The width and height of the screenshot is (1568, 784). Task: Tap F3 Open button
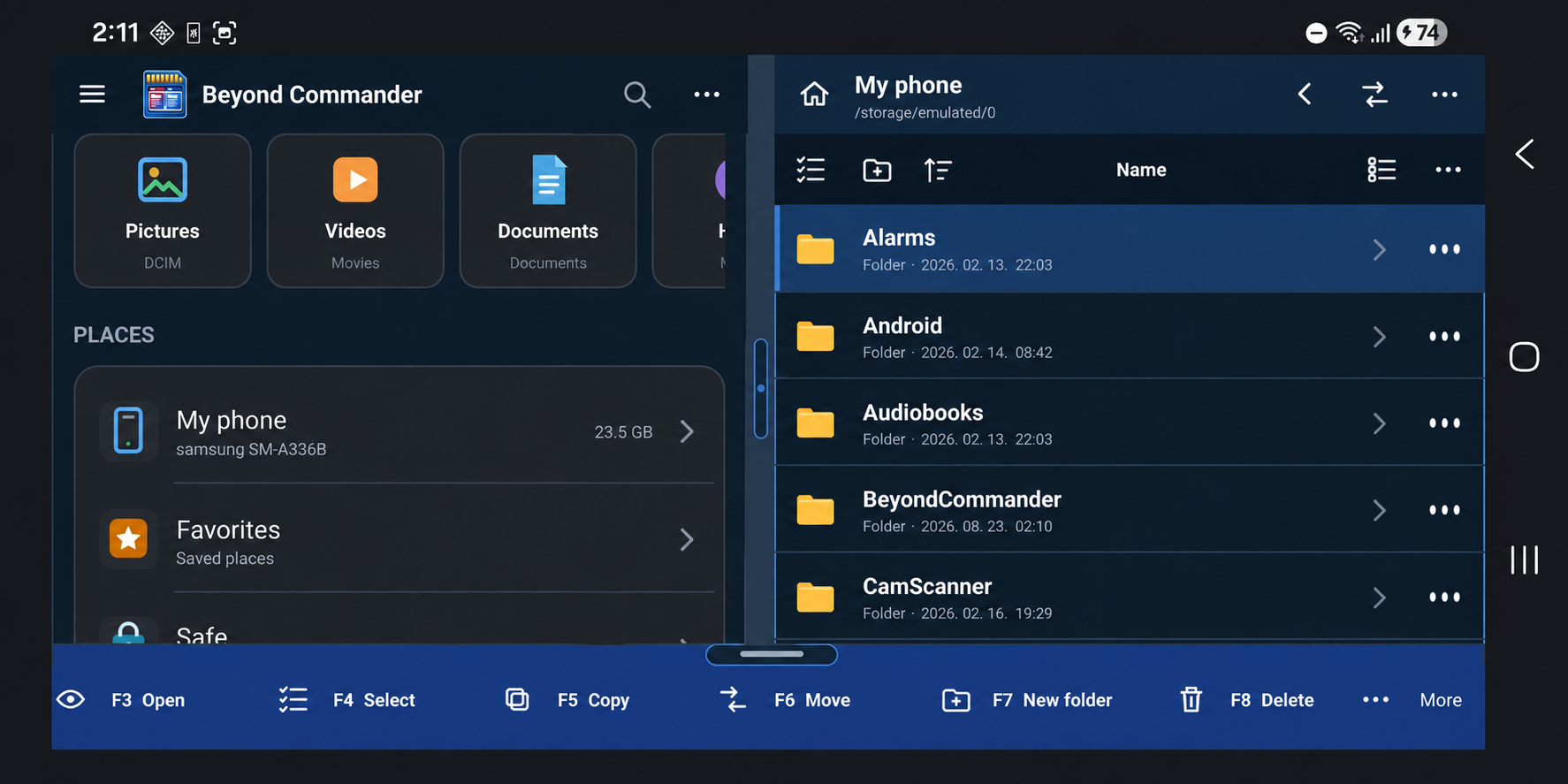pos(121,700)
